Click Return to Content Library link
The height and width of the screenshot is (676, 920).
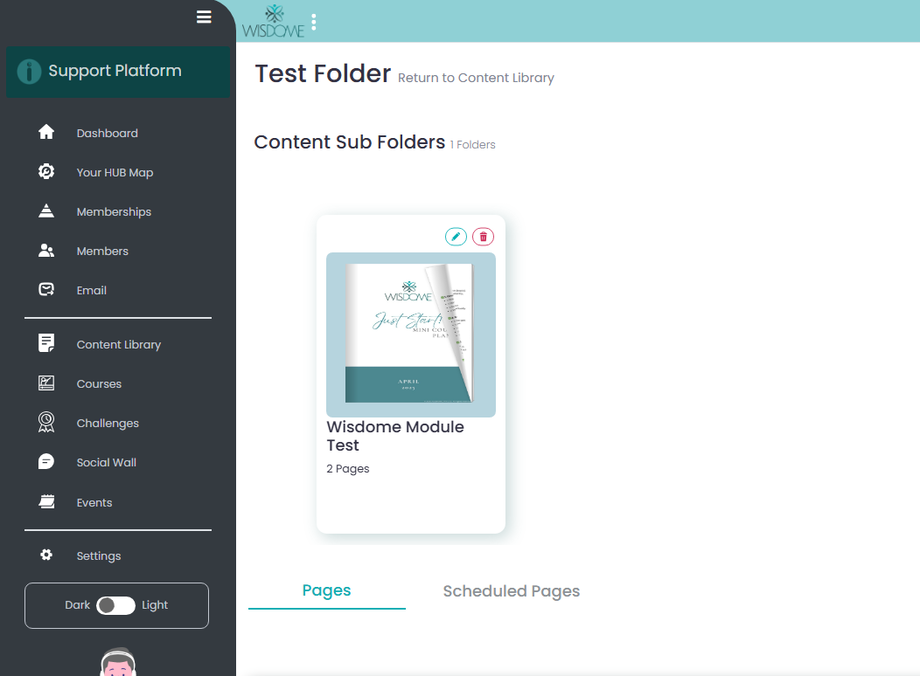pos(476,78)
